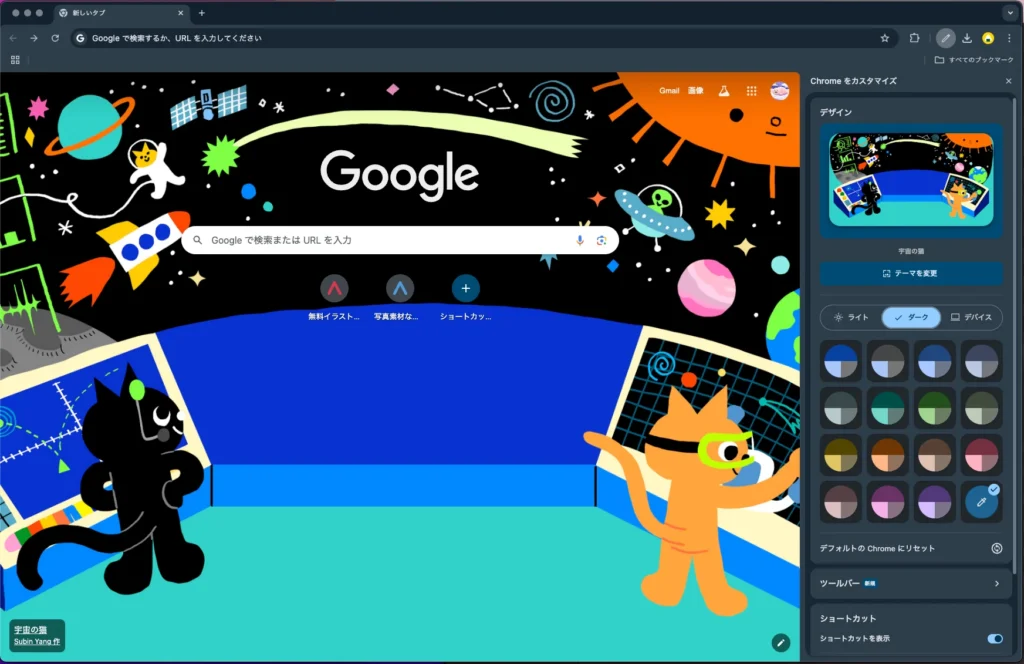Open the Google apps grid icon
Screen dimensions: 1024x664
pyautogui.click(x=751, y=91)
